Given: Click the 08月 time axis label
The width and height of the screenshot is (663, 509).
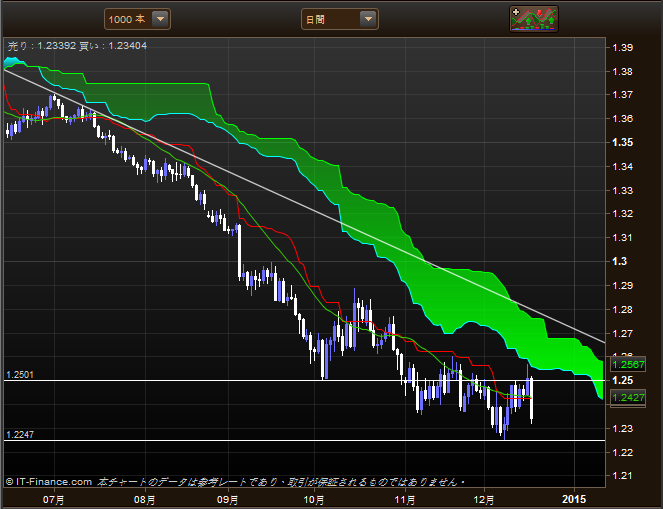Looking at the screenshot, I should [145, 500].
